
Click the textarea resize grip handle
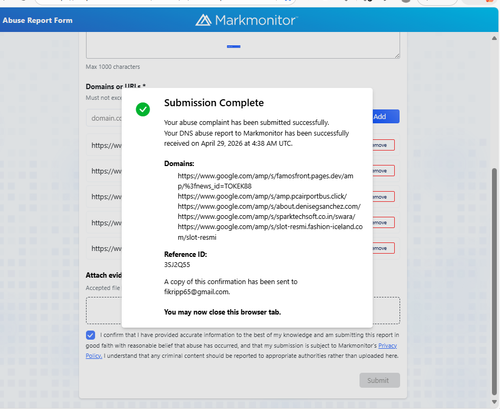(397, 56)
